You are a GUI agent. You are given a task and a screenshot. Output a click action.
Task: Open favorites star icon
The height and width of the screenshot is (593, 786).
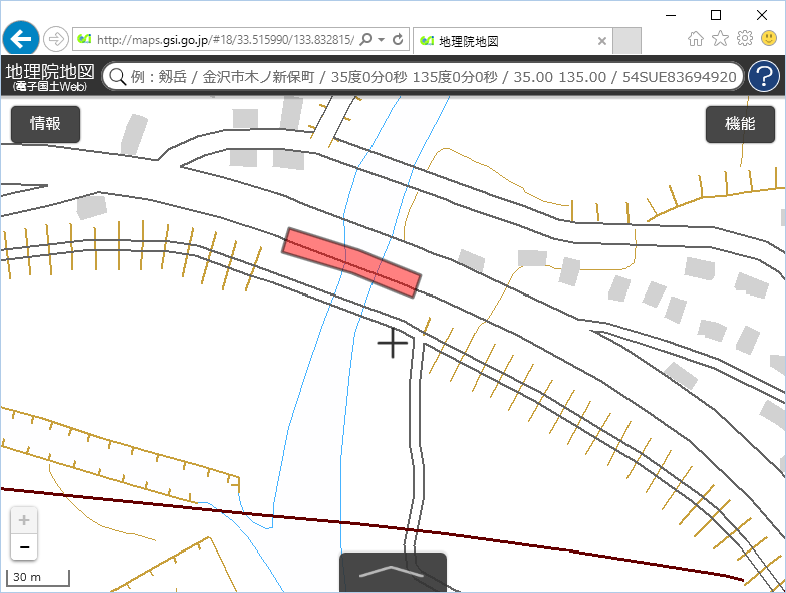pyautogui.click(x=720, y=38)
